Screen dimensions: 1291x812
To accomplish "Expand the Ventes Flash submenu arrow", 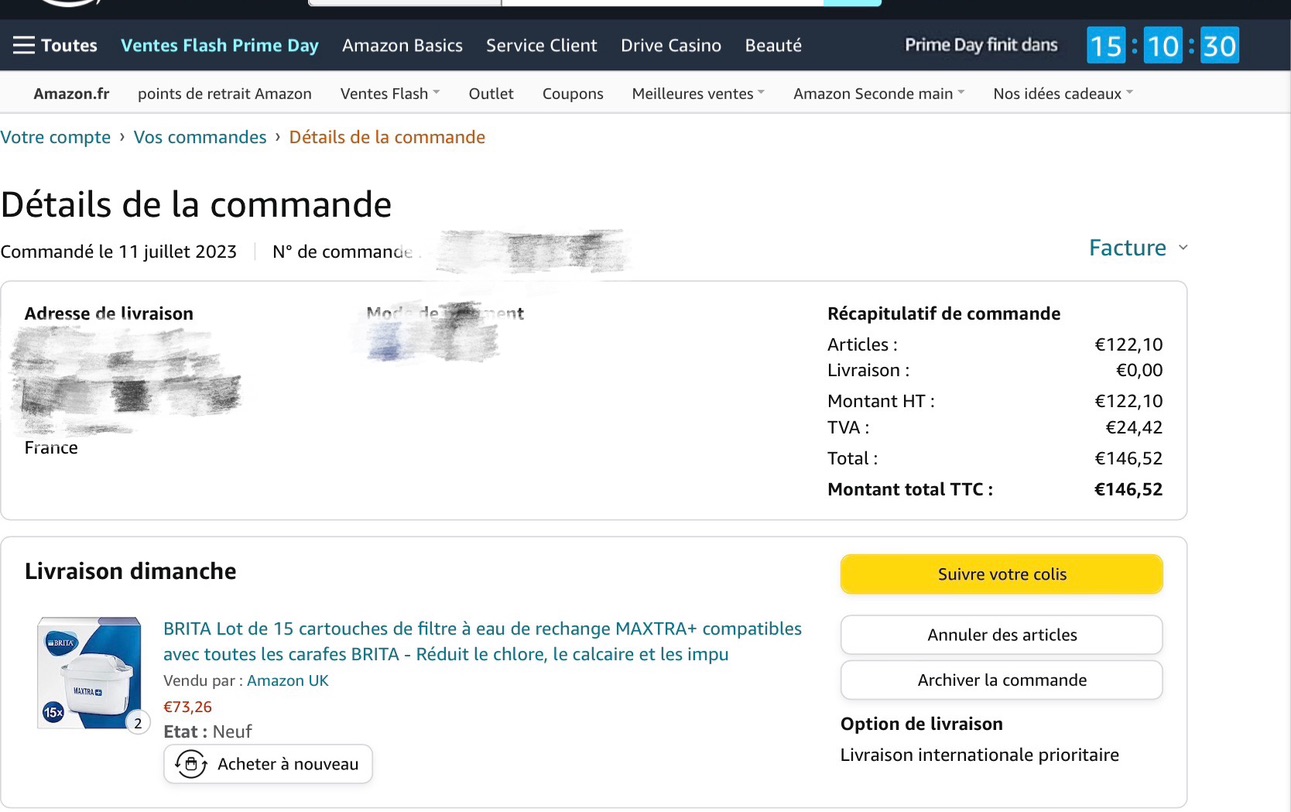I will 436,93.
